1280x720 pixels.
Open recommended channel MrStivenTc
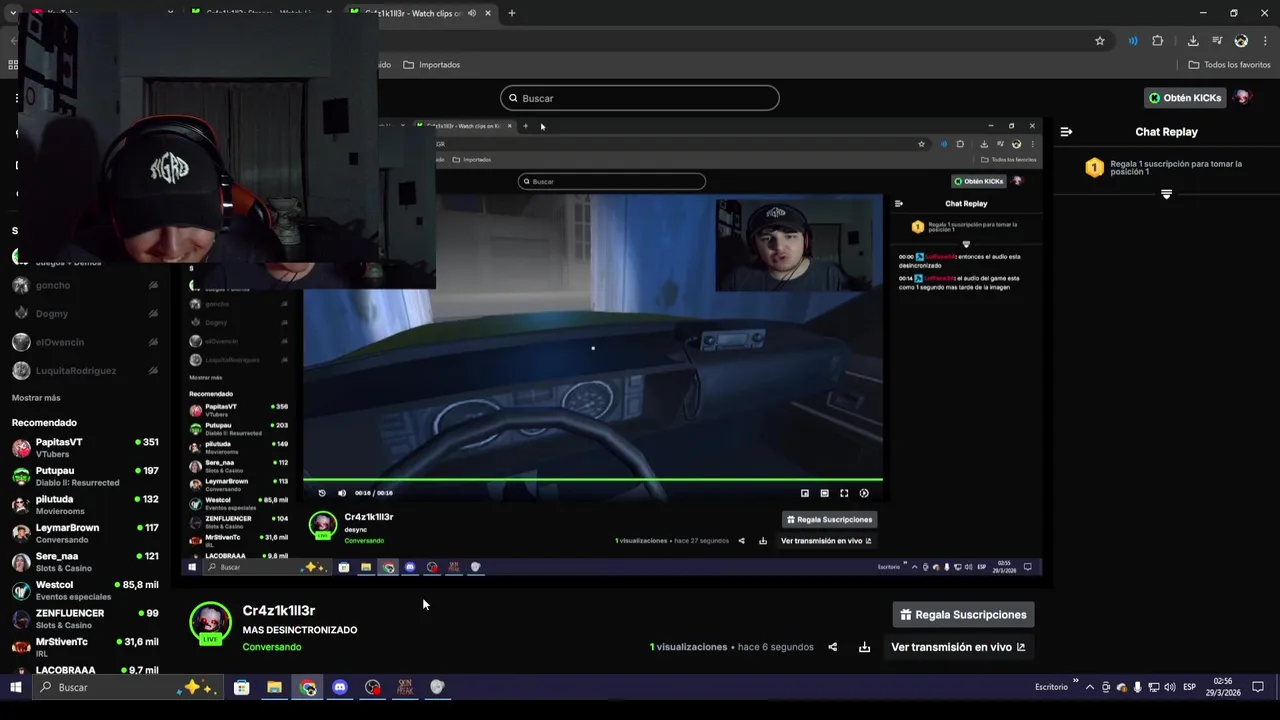[x=85, y=647]
